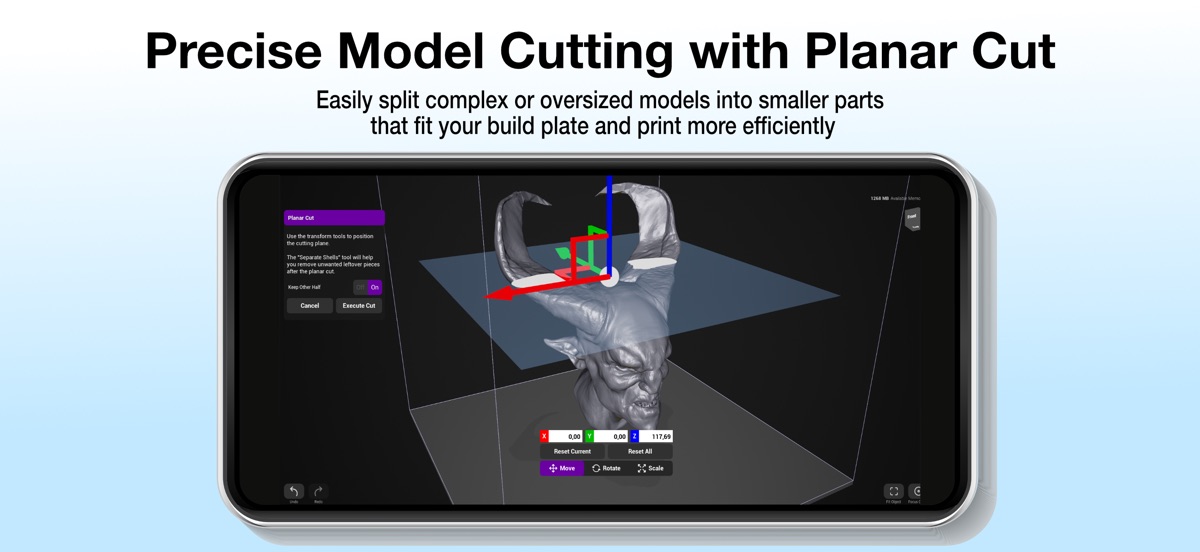Click the X position value field
Image resolution: width=1200 pixels, height=552 pixels.
tap(566, 437)
